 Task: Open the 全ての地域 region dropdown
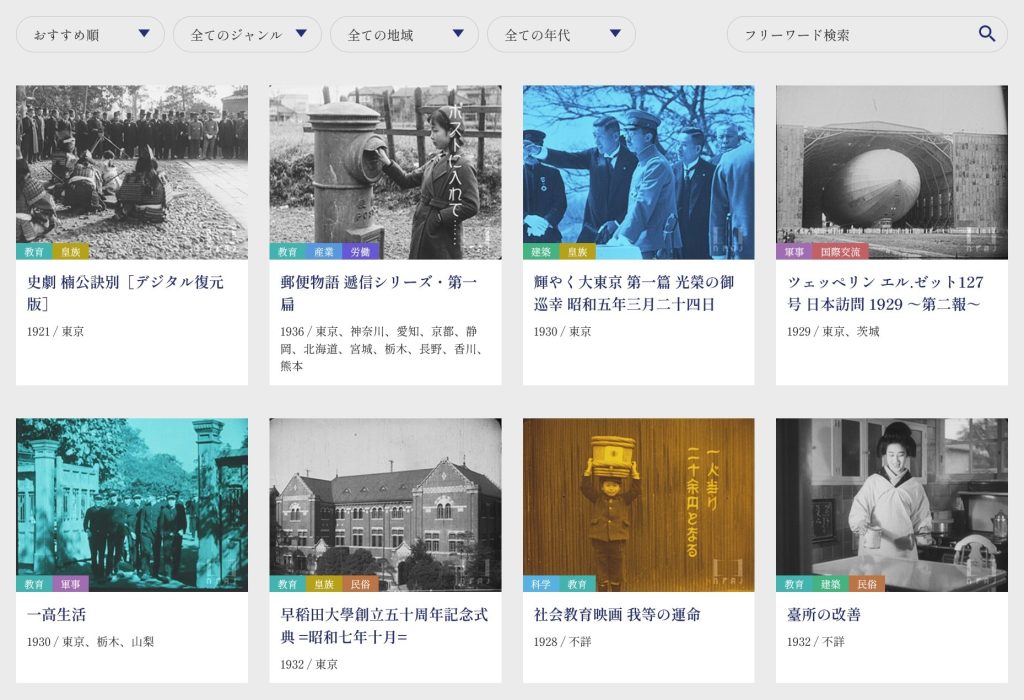(x=404, y=34)
